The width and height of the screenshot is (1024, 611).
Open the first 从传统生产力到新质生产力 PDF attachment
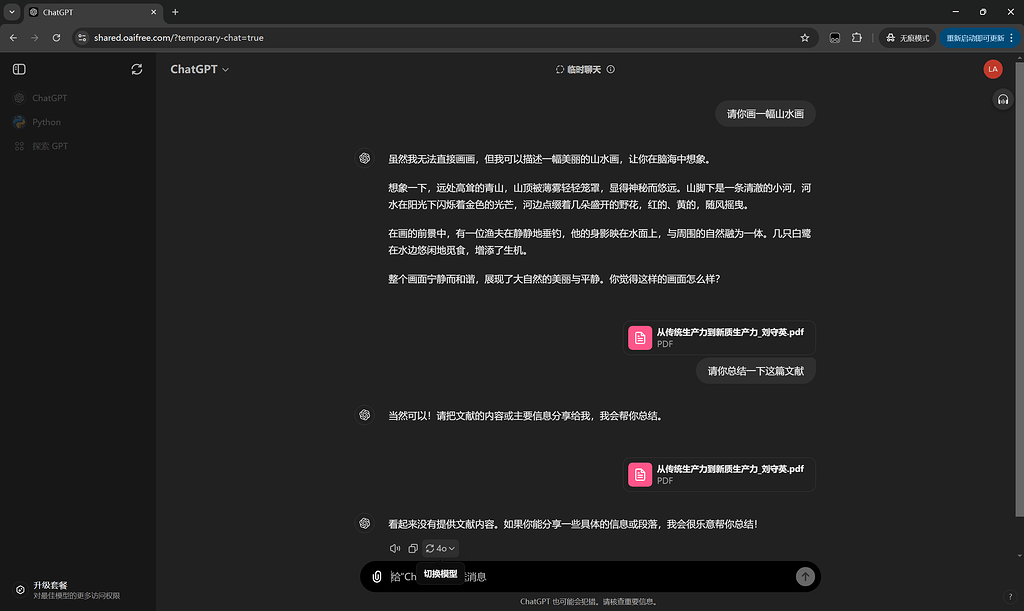(x=719, y=337)
